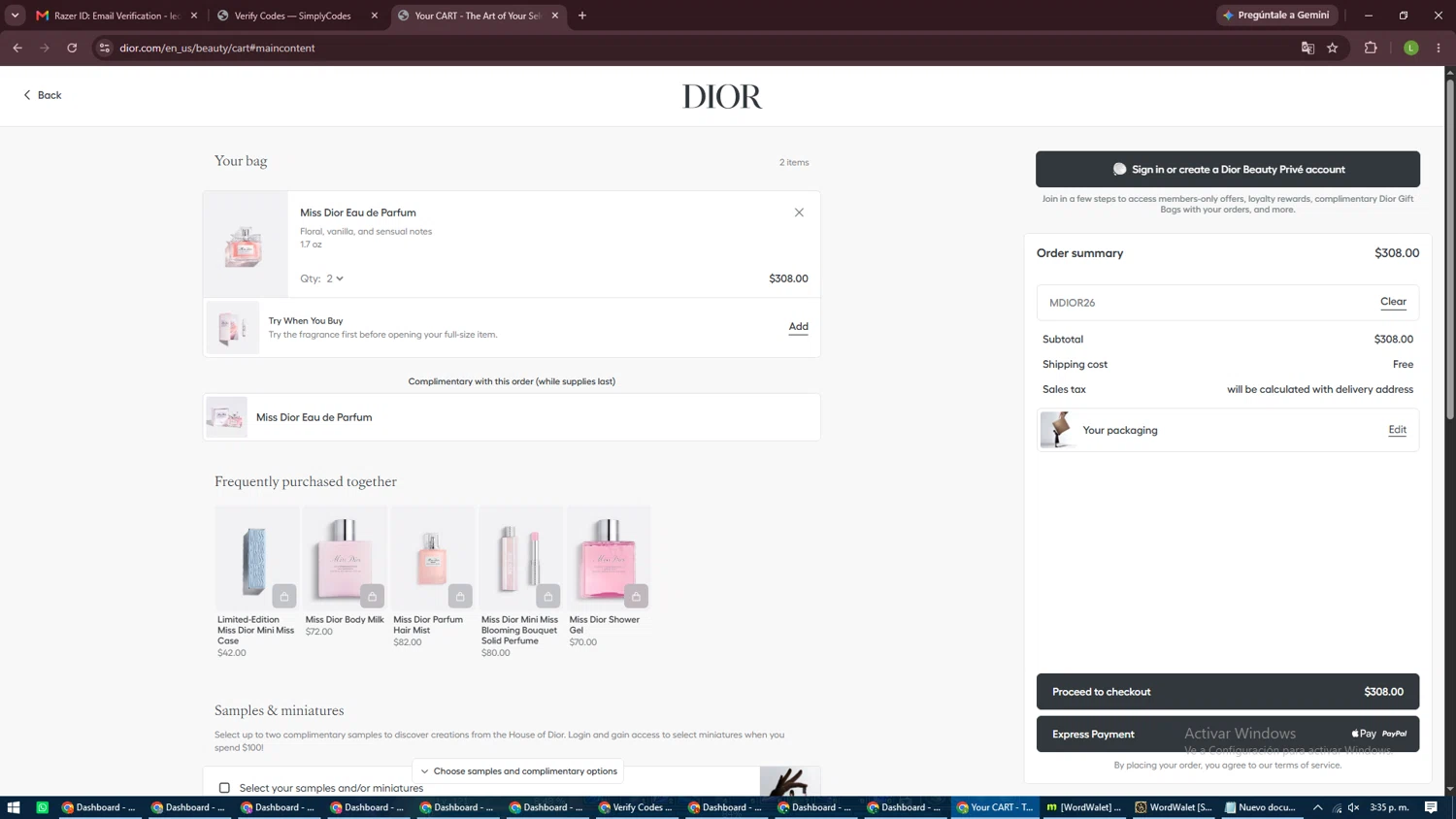The image size is (1456, 819).
Task: Click the muted volume tray icon
Action: pyautogui.click(x=1354, y=807)
